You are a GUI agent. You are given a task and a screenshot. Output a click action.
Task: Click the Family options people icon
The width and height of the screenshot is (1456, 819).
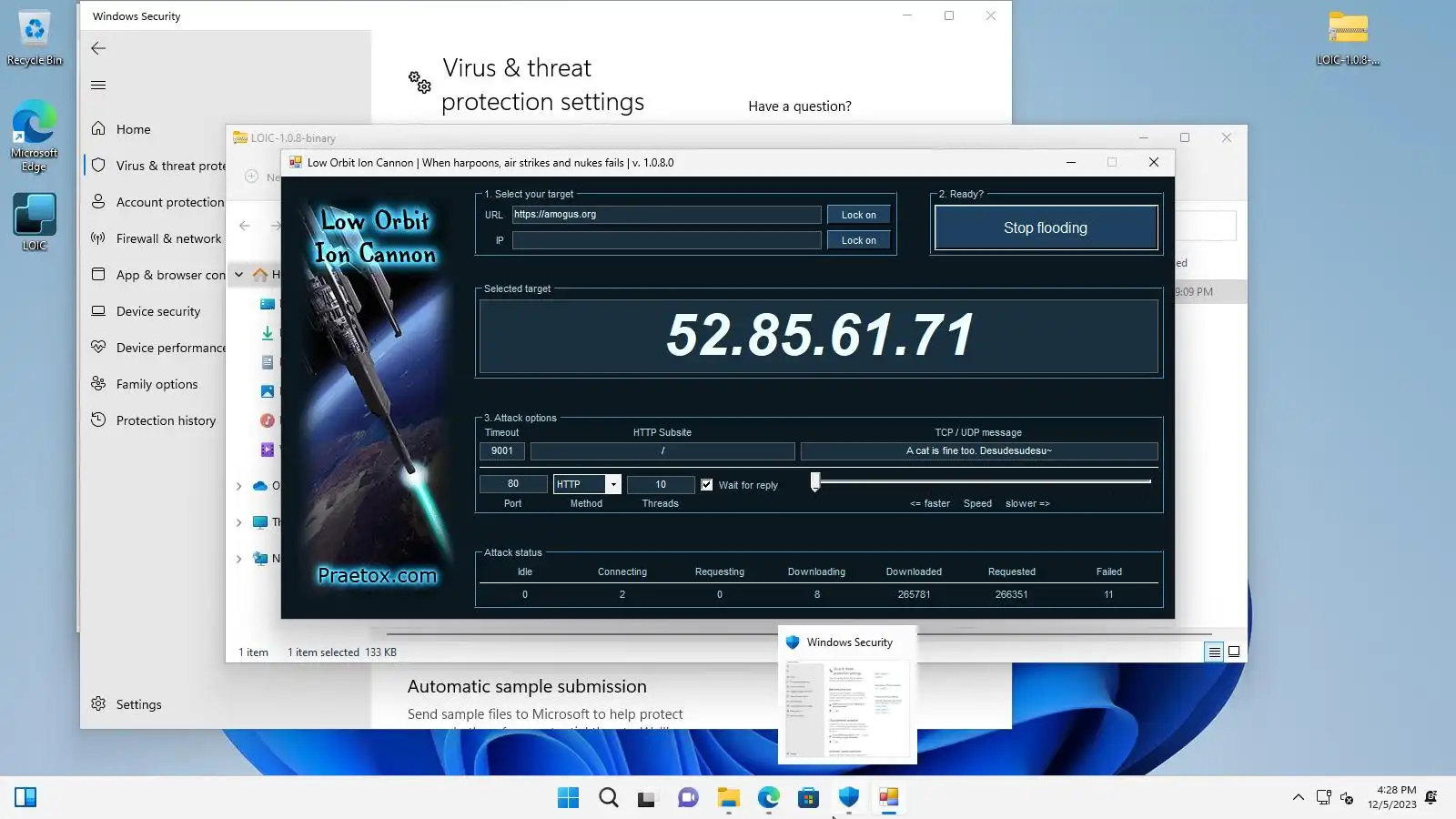point(98,384)
